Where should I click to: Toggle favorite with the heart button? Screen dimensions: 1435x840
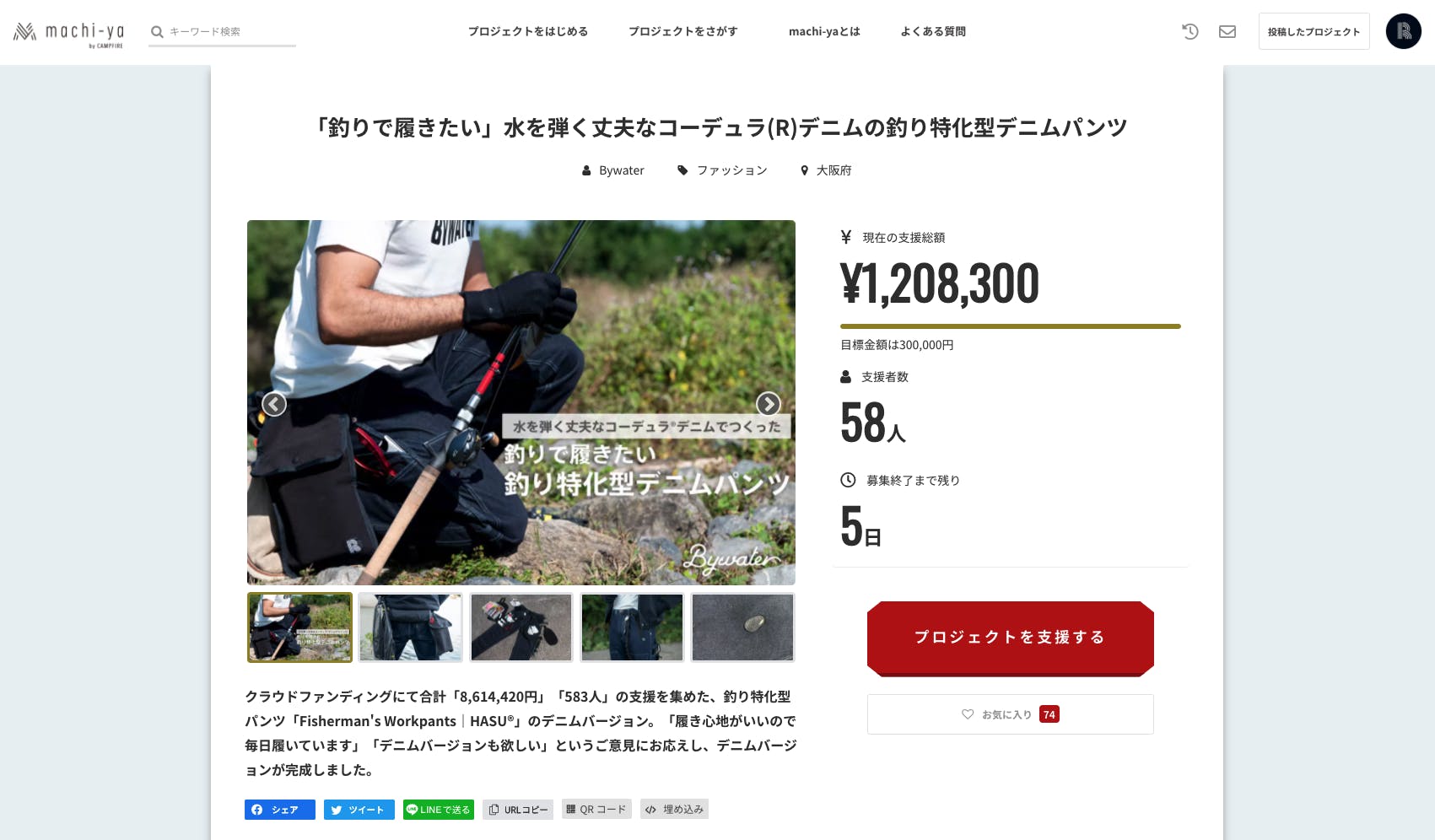pos(1011,714)
